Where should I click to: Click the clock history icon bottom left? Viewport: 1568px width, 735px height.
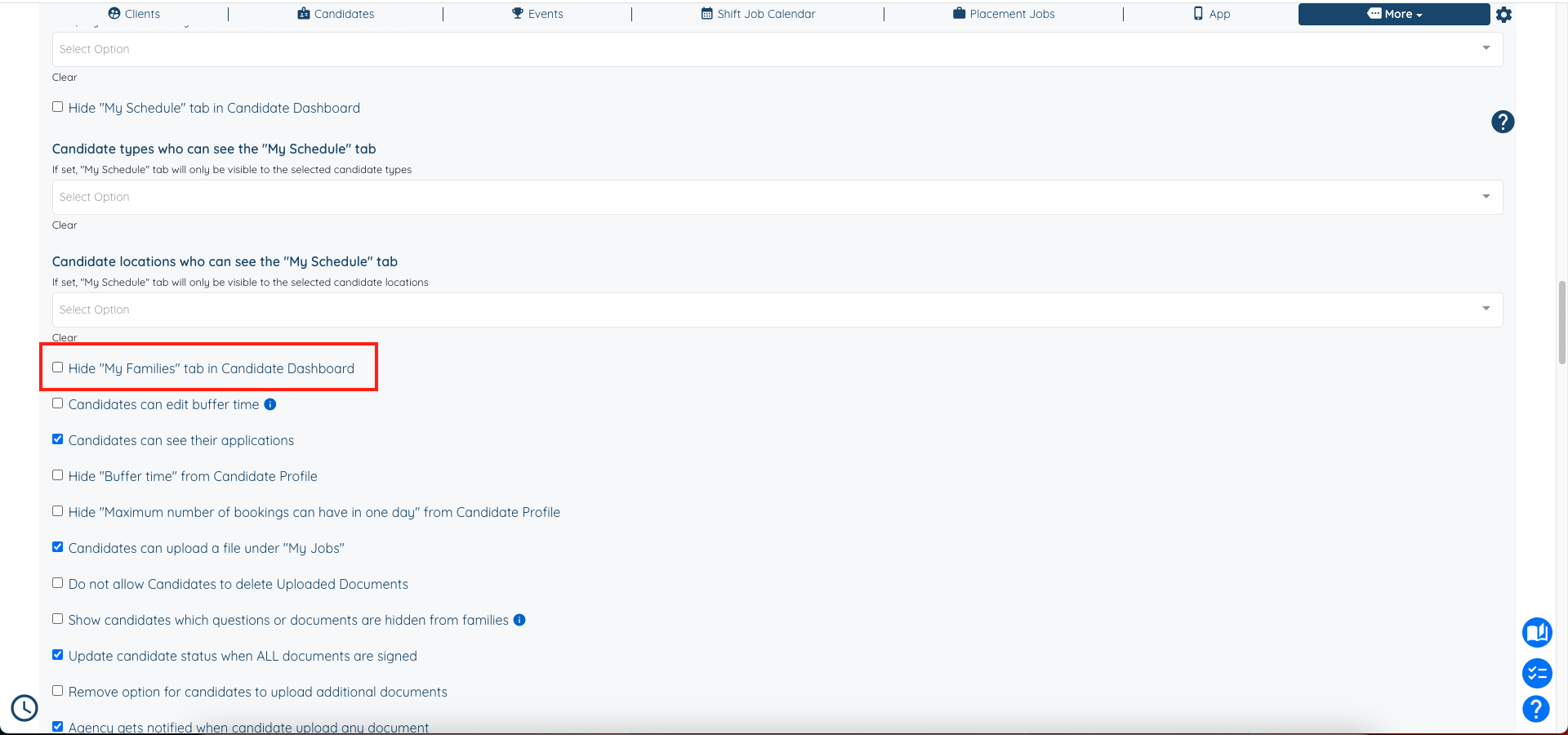pyautogui.click(x=24, y=709)
